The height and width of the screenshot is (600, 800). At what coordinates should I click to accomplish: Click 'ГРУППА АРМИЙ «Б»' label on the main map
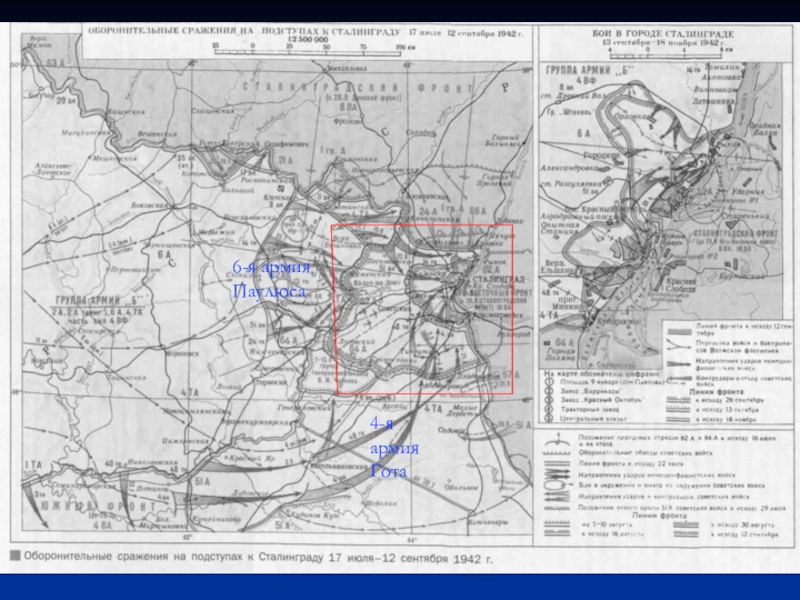(95, 300)
